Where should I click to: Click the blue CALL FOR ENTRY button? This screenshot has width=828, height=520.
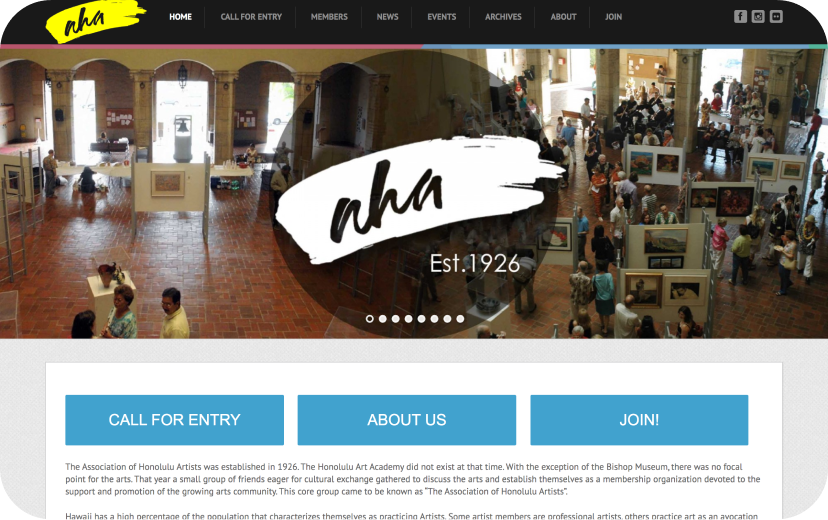pyautogui.click(x=175, y=420)
